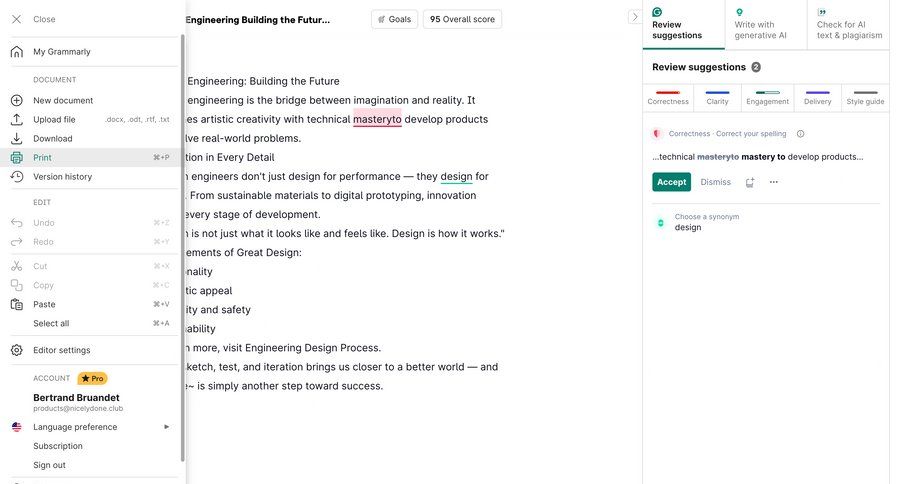Image resolution: width=900 pixels, height=484 pixels.
Task: Open the more options ellipsis menu
Action: point(773,182)
